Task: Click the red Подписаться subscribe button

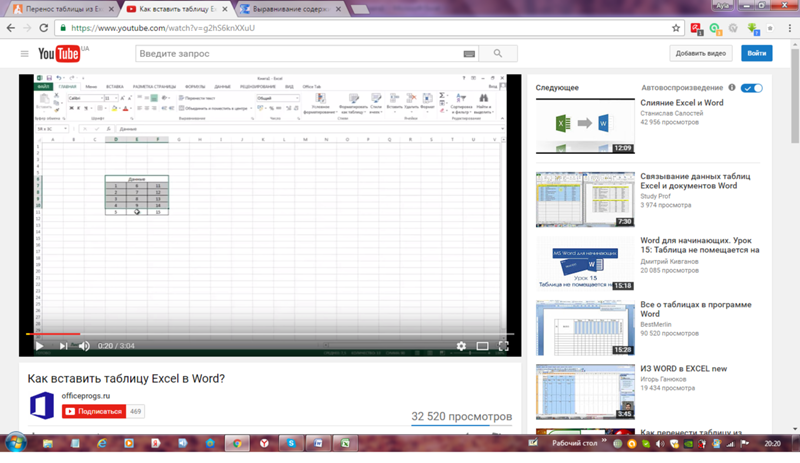Action: (94, 411)
